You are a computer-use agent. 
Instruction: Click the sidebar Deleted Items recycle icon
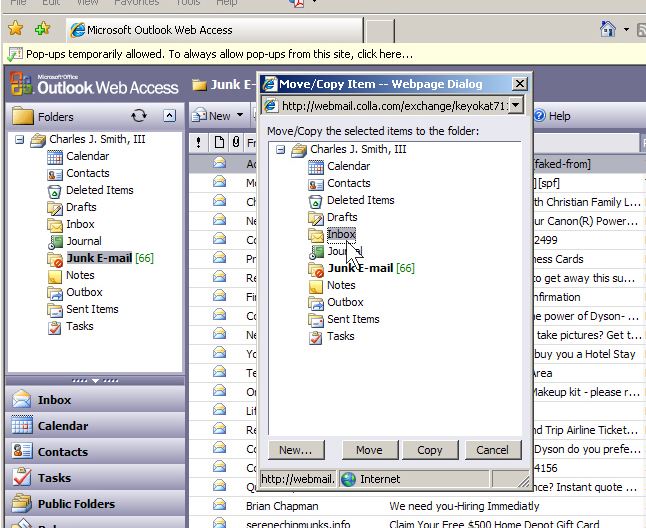point(54,191)
